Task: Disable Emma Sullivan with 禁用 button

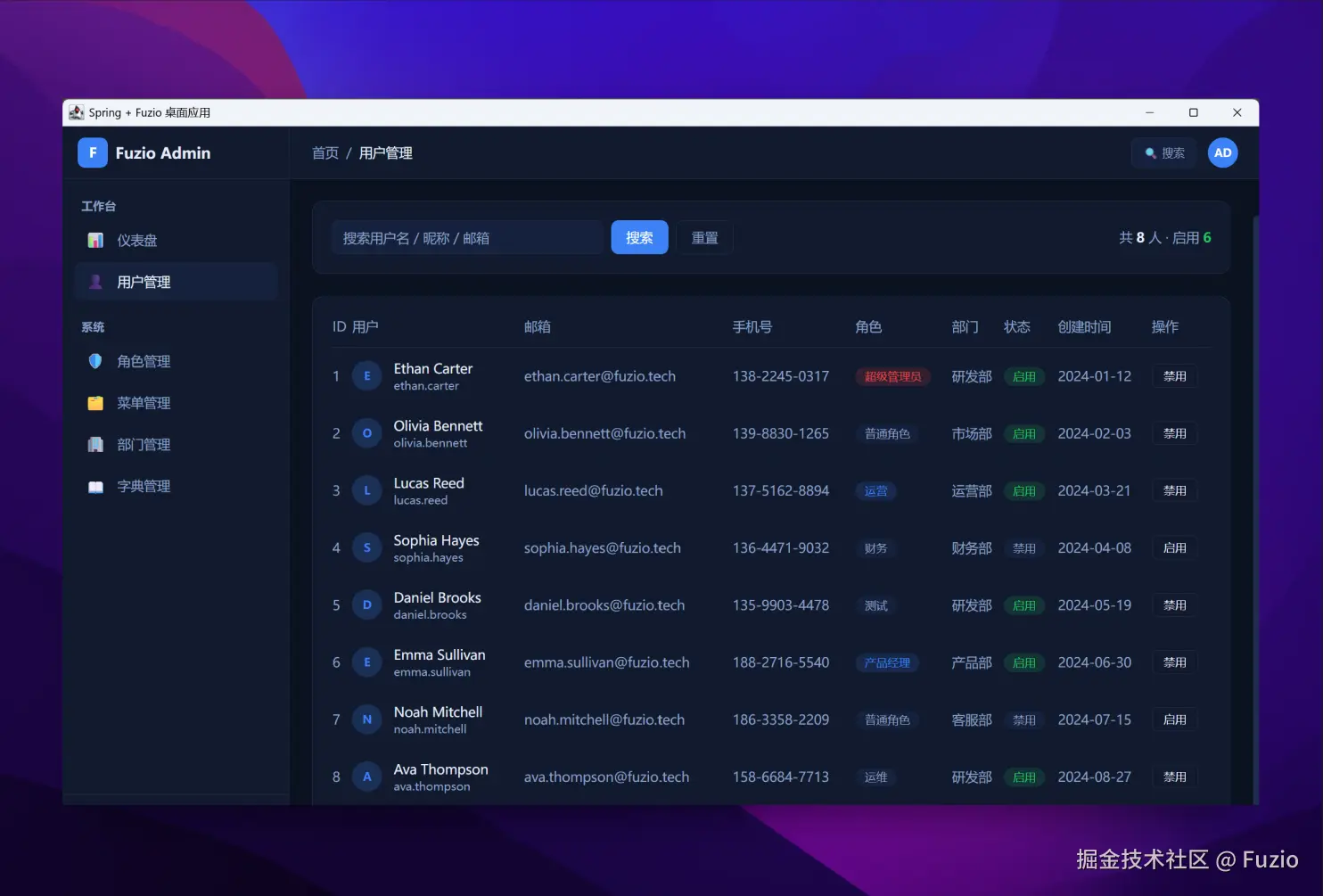Action: click(1174, 662)
